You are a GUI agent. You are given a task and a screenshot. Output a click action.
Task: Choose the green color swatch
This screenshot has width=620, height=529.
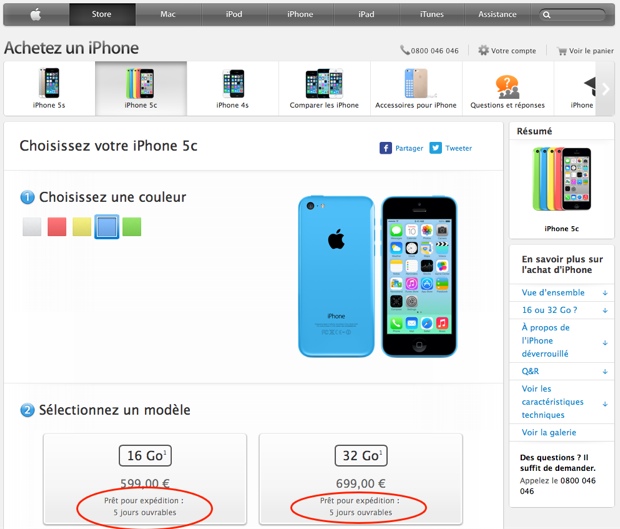coord(132,227)
